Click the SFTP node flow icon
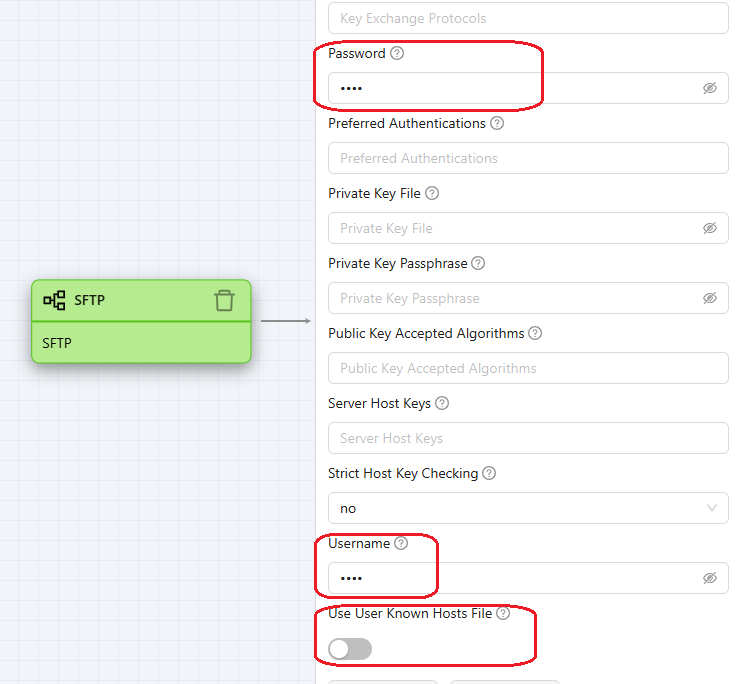The height and width of the screenshot is (684, 739). [54, 300]
